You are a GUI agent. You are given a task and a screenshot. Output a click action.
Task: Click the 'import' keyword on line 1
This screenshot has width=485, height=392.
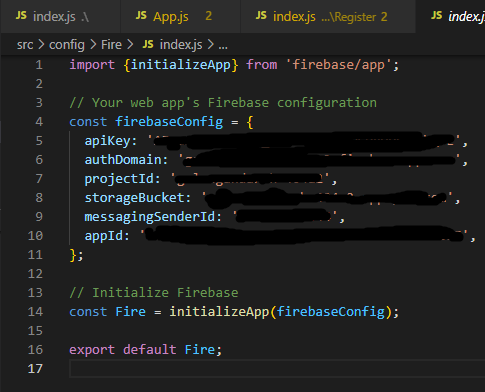pos(92,65)
